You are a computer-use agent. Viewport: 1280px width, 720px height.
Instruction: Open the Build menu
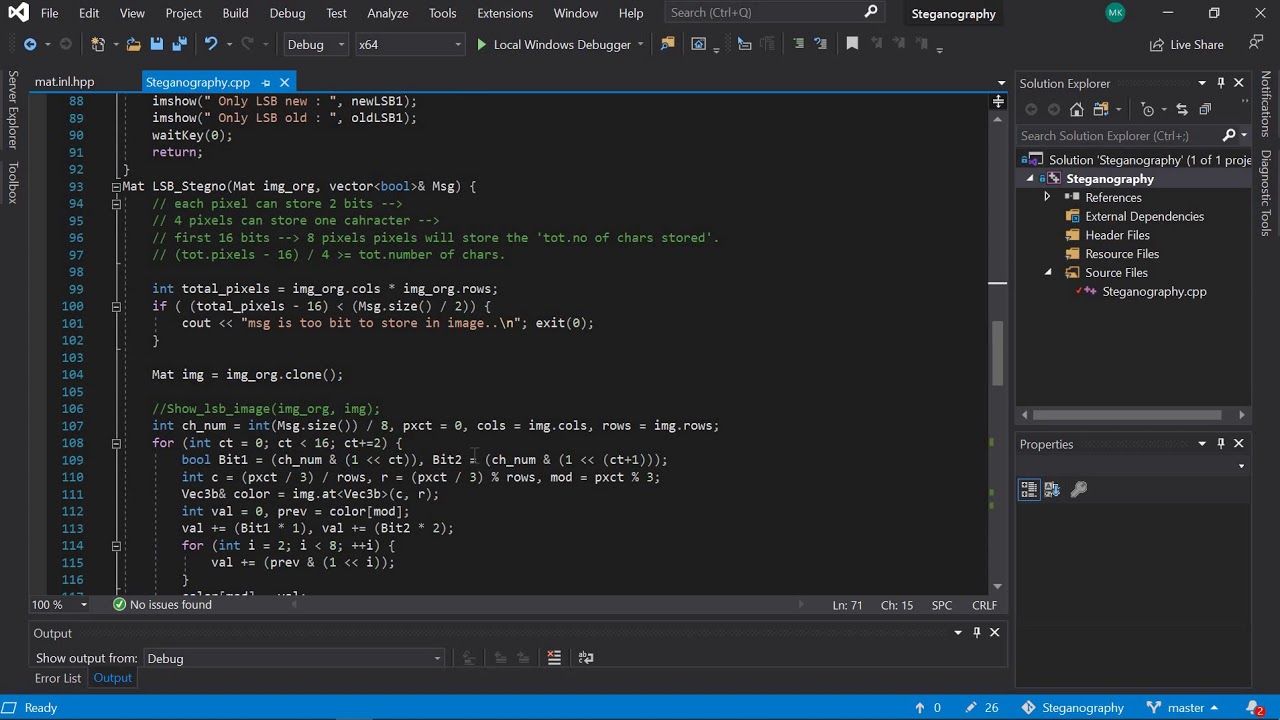pos(235,13)
